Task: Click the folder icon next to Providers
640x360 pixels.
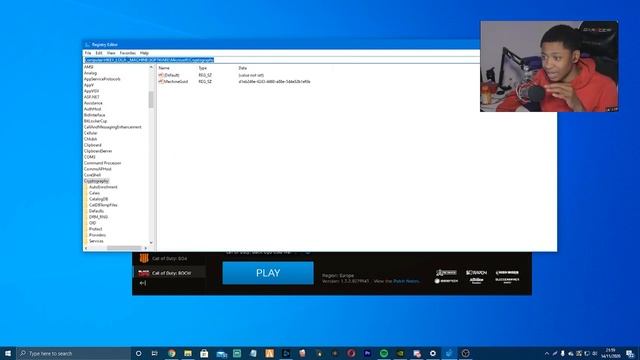Action: click(86, 235)
